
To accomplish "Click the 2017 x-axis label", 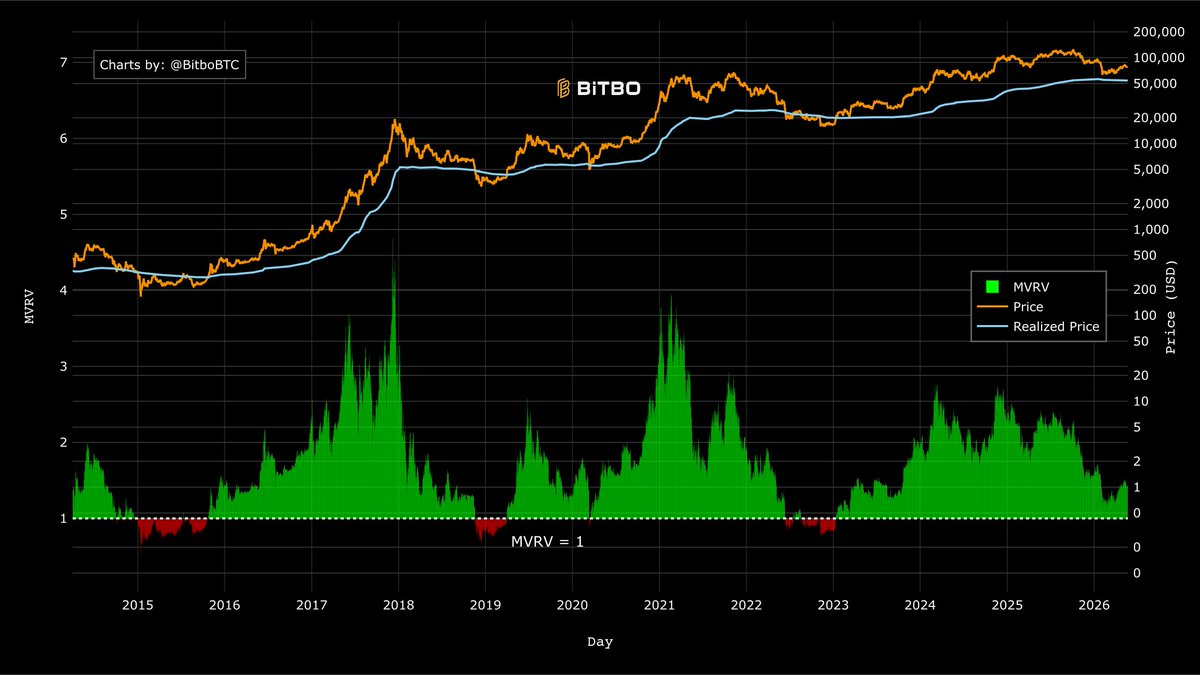I will click(311, 605).
